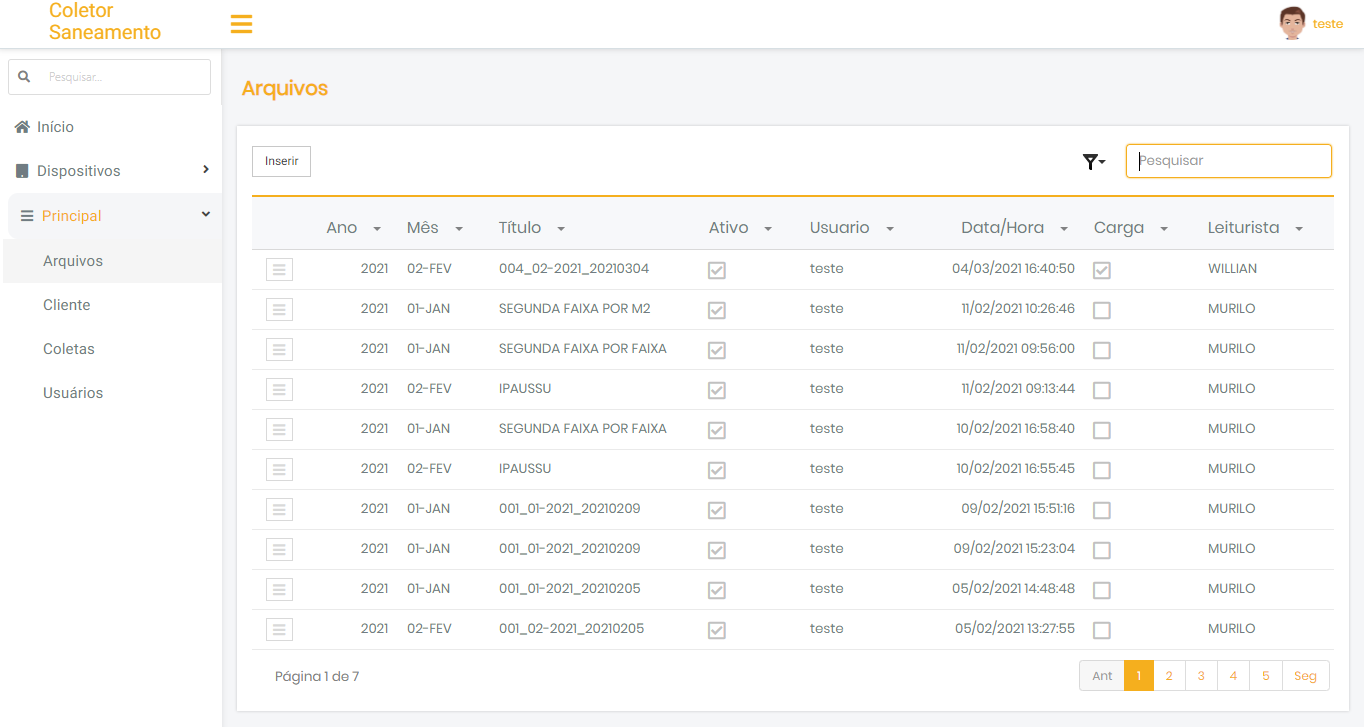Focus the table Pesquisar search field
The width and height of the screenshot is (1364, 727).
coord(1229,161)
